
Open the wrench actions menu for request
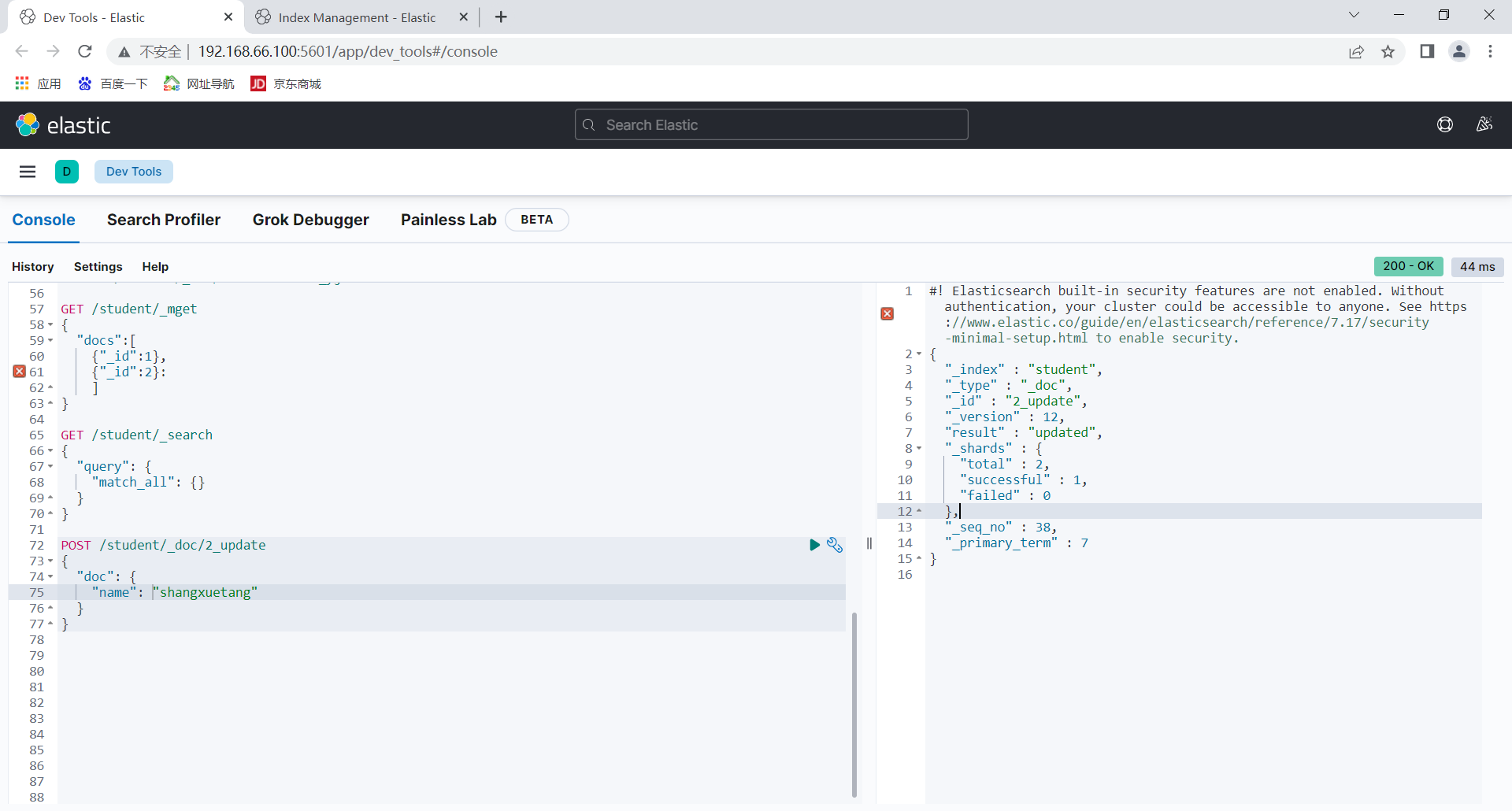tap(835, 545)
